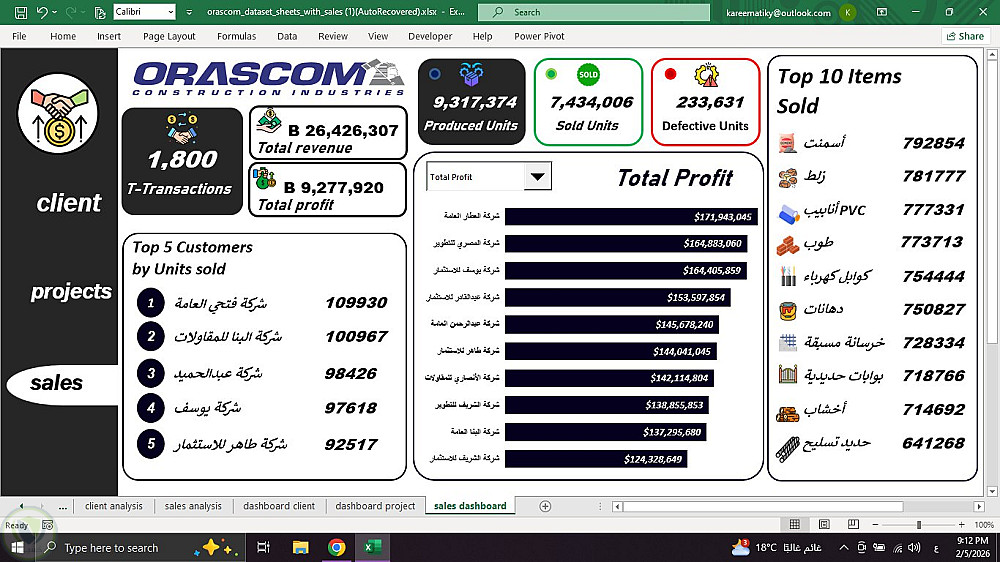The width and height of the screenshot is (1000, 562).
Task: Click the green SOLD badge icon
Action: point(588,75)
